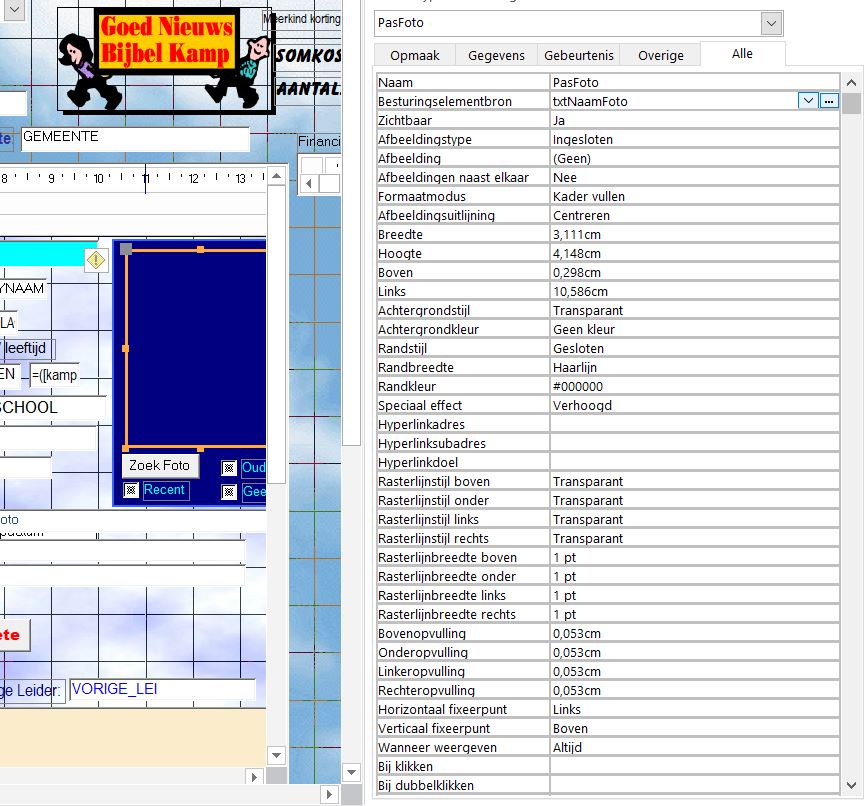Viewport: 864px width, 806px height.
Task: Click Horizontaal fixeerpunt value Links
Action: click(694, 709)
